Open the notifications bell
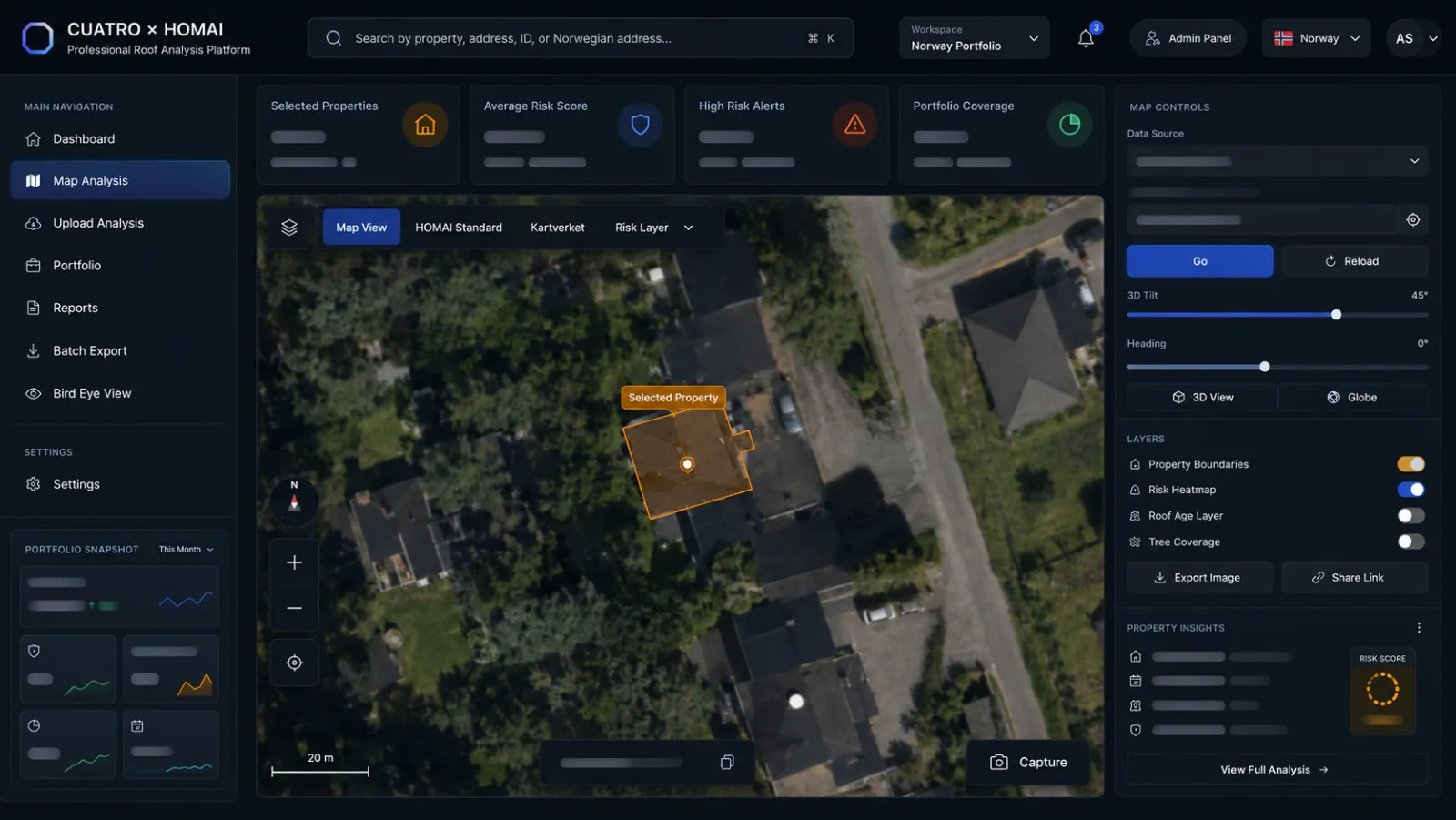 coord(1086,38)
